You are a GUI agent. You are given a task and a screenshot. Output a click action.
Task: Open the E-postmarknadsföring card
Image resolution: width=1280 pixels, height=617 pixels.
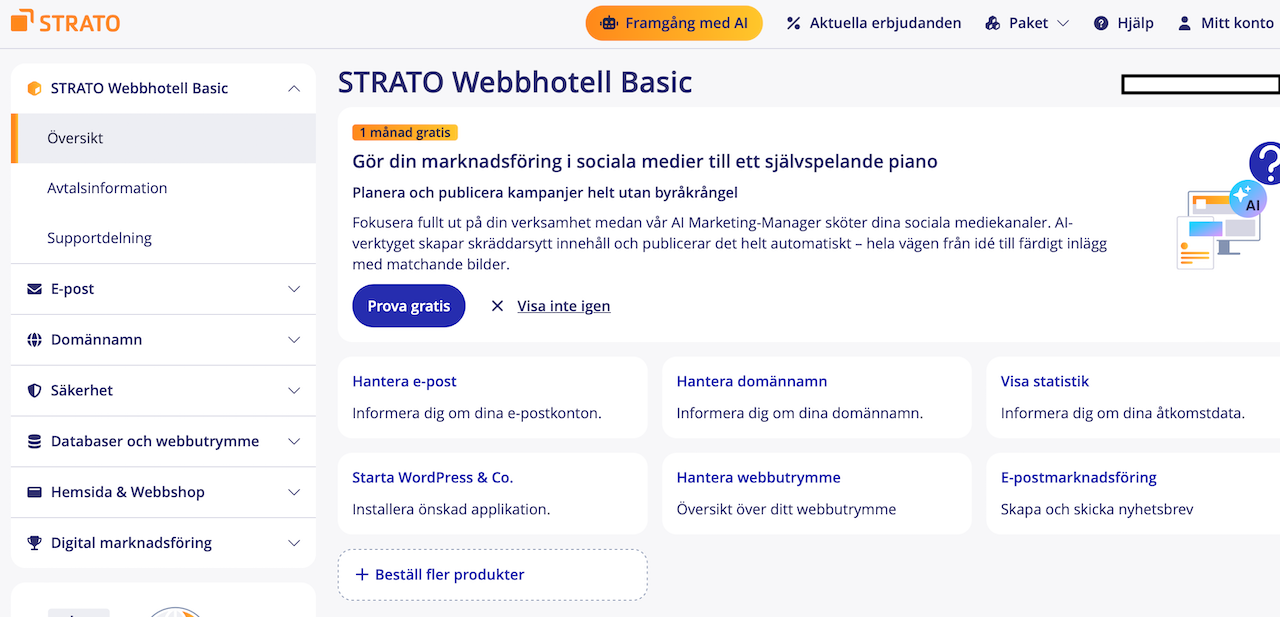(x=1133, y=493)
